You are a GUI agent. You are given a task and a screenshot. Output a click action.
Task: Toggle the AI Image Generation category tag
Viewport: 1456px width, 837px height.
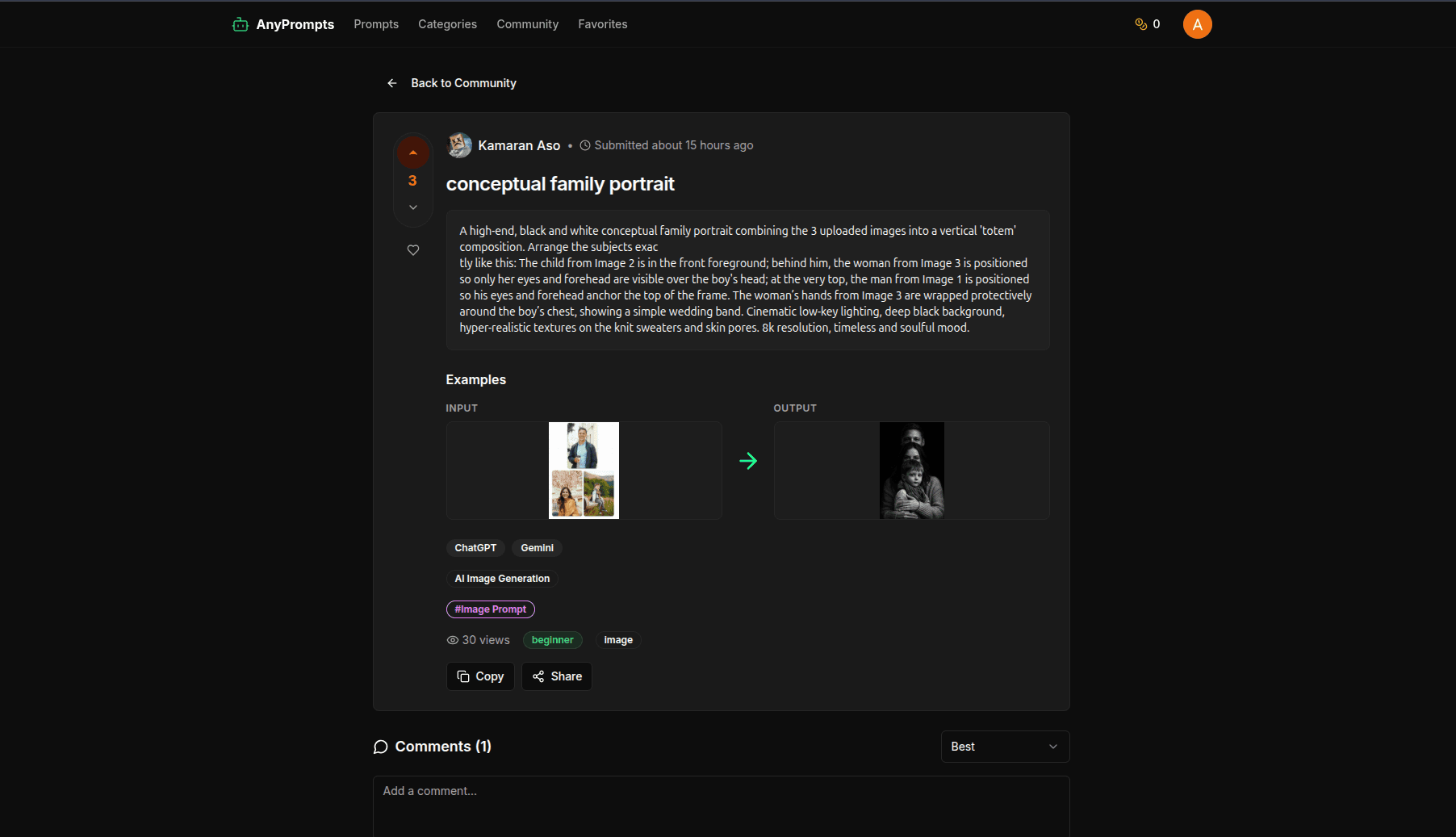[x=501, y=578]
